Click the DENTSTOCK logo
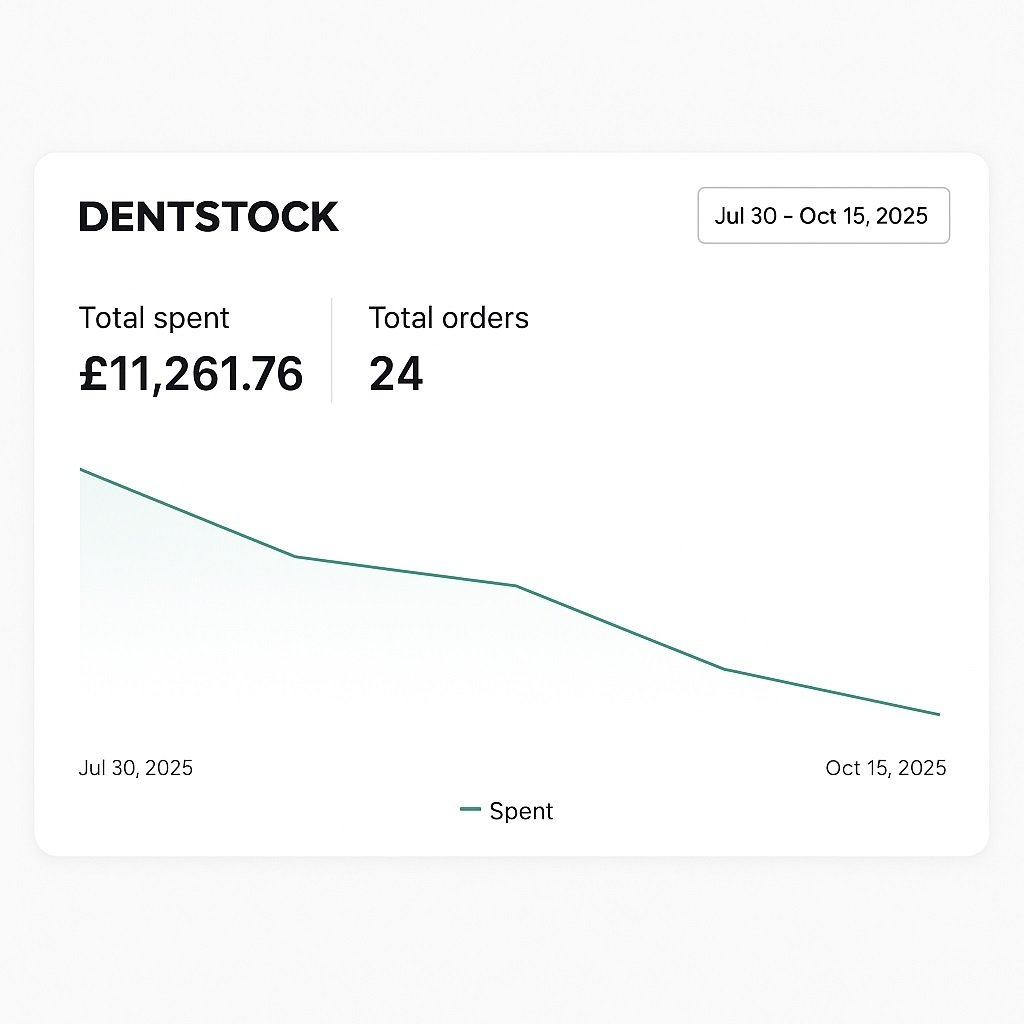The height and width of the screenshot is (1024, 1024). click(x=209, y=217)
